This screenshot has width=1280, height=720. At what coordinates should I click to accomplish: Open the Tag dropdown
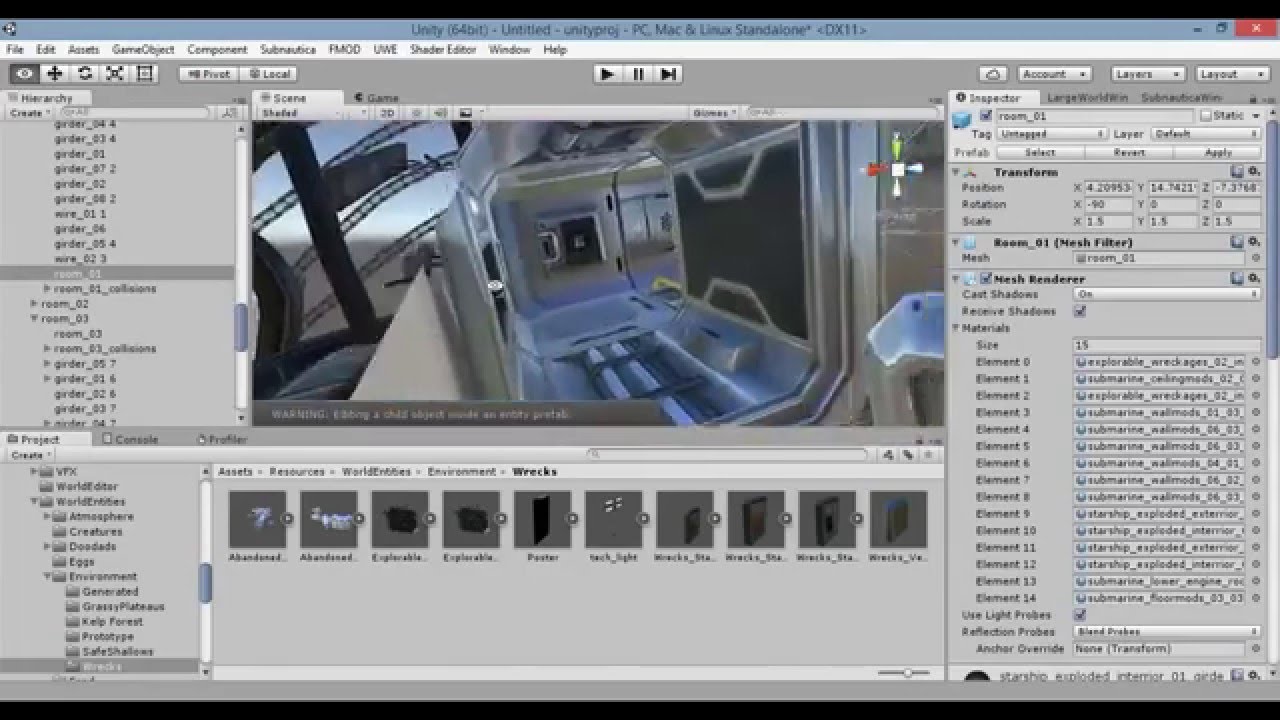1051,134
